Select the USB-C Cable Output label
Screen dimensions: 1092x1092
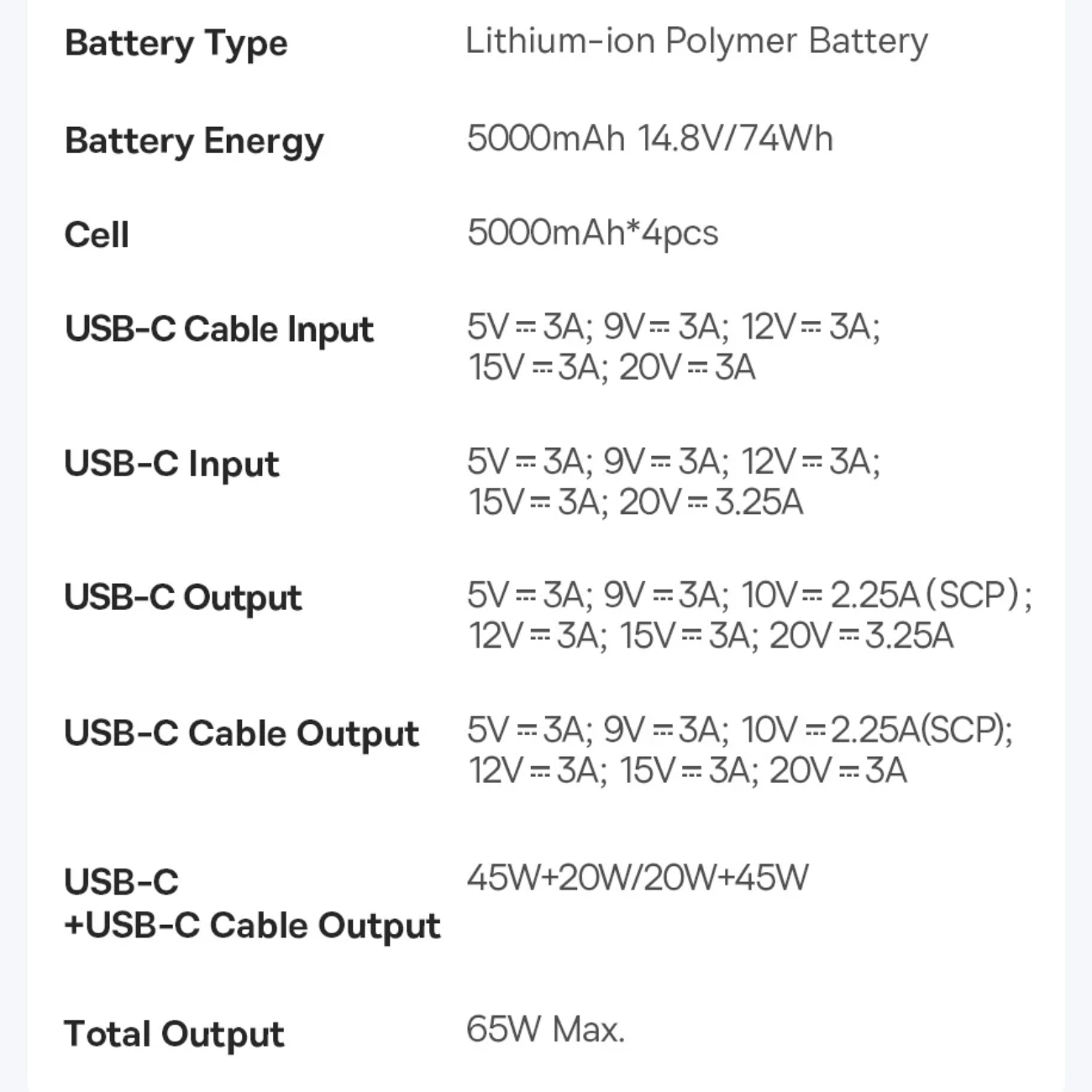(241, 733)
